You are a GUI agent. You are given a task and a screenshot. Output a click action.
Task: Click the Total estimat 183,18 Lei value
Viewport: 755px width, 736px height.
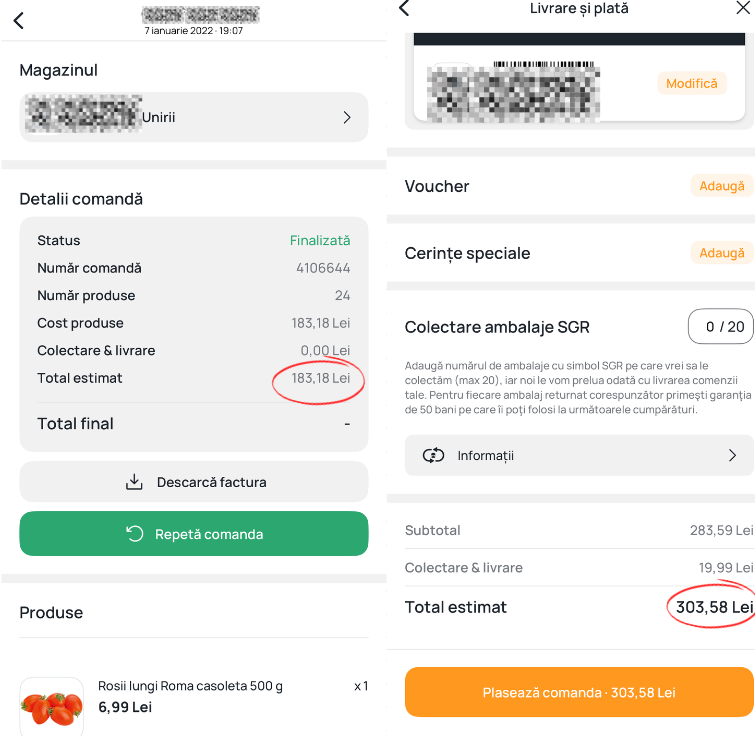click(320, 378)
